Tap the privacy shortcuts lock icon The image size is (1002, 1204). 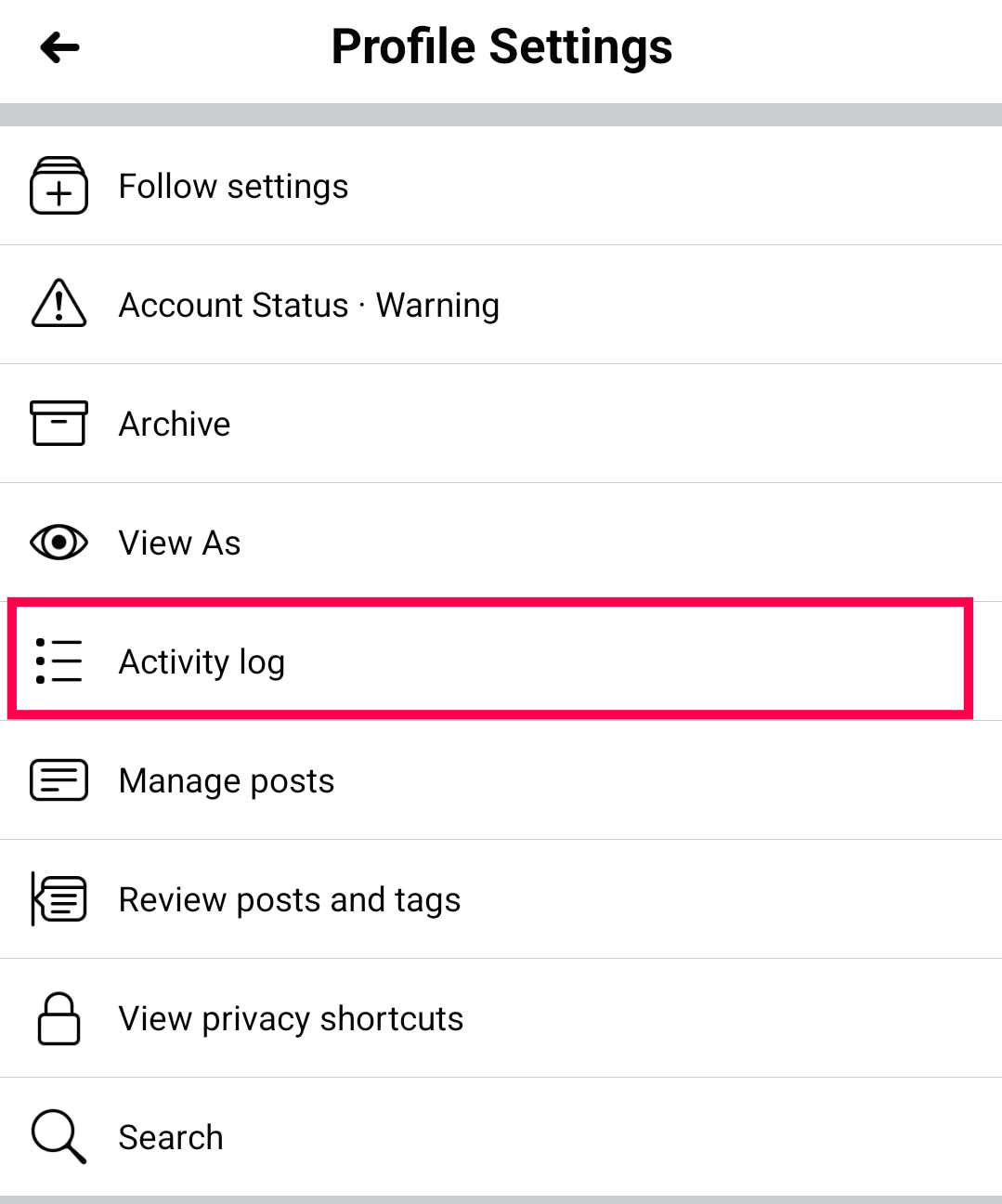(59, 1018)
